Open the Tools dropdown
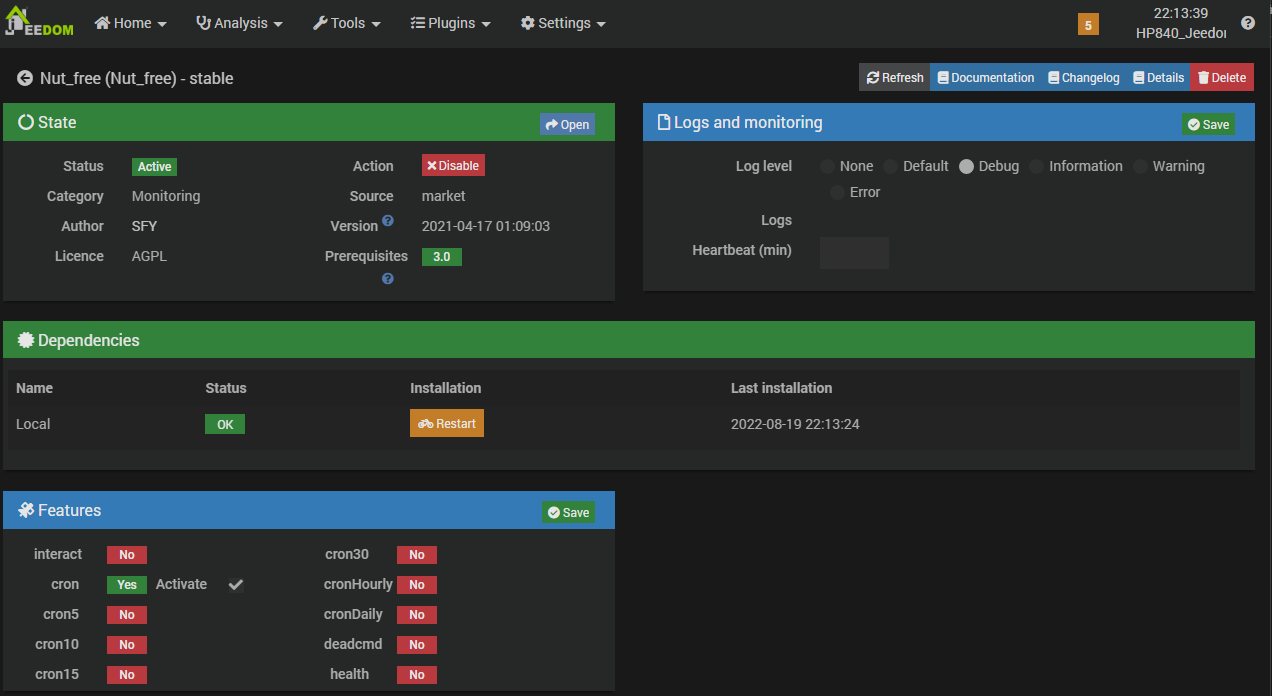Image resolution: width=1272 pixels, height=696 pixels. pyautogui.click(x=347, y=23)
